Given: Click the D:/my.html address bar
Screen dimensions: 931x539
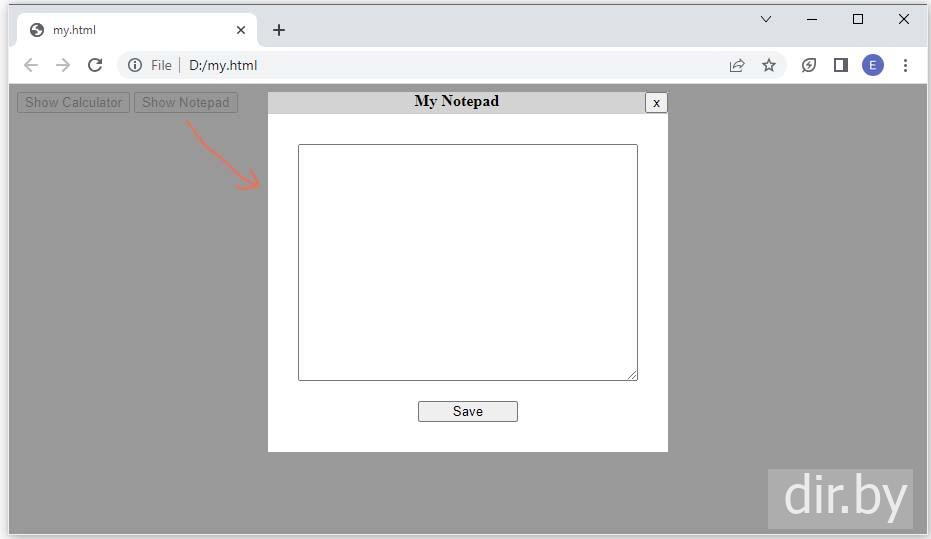Looking at the screenshot, I should point(451,65).
